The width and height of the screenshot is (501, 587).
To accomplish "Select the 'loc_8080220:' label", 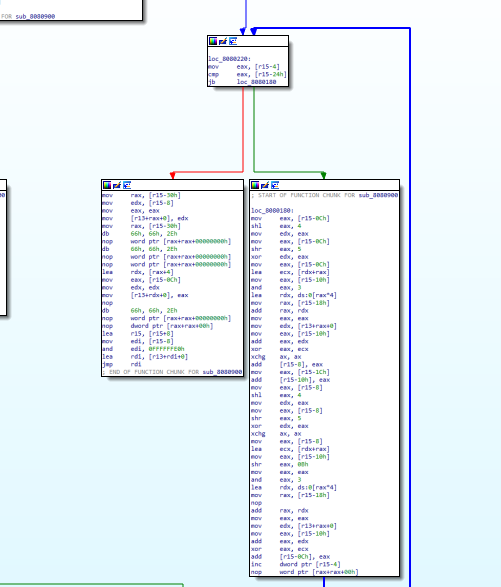I will 230,59.
